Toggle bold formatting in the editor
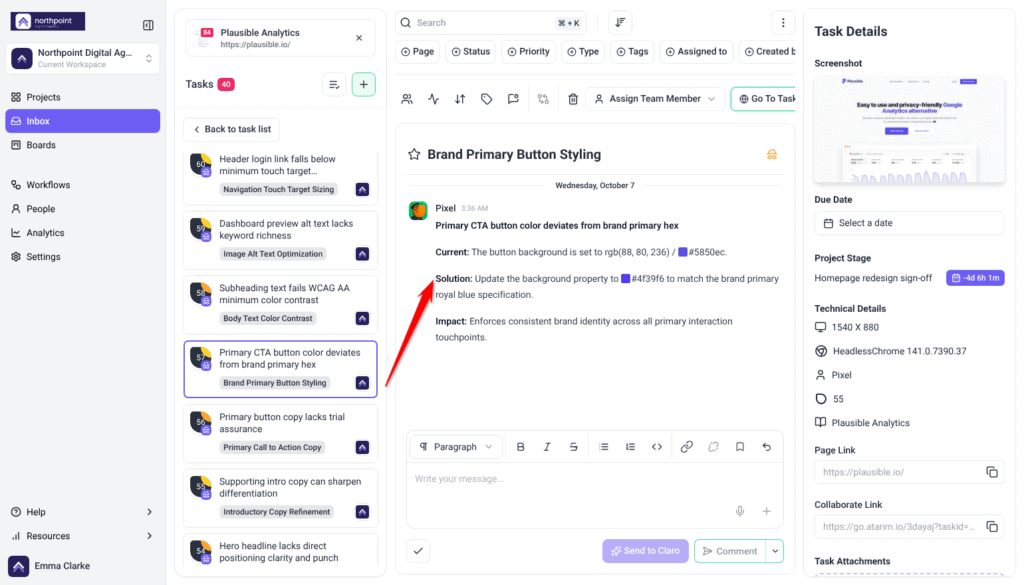This screenshot has height=585, width=1024. 520,447
